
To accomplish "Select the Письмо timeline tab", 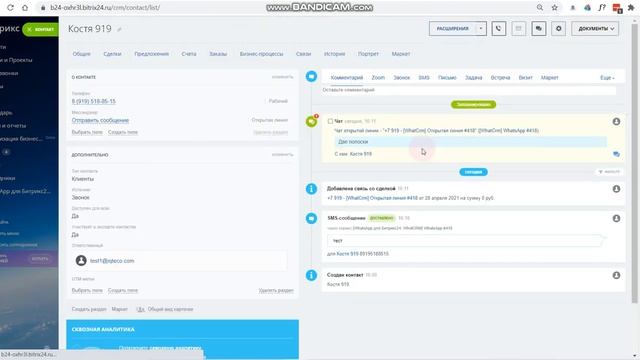I will [447, 78].
